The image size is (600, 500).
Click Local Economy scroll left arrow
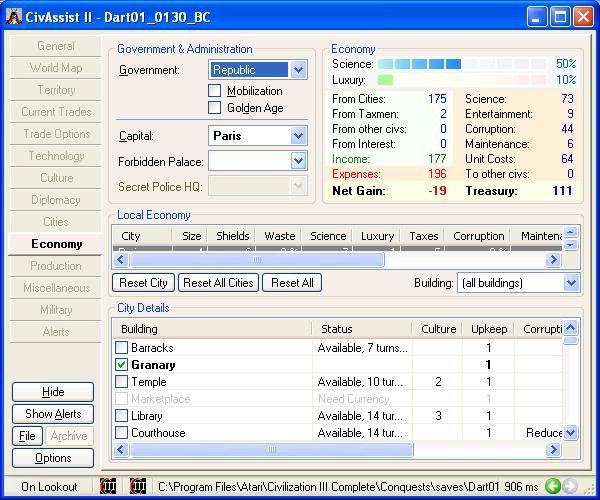point(121,260)
